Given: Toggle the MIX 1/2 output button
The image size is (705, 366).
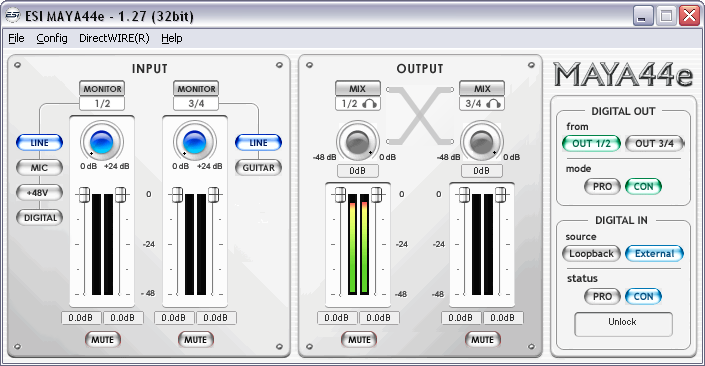Looking at the screenshot, I should [357, 89].
